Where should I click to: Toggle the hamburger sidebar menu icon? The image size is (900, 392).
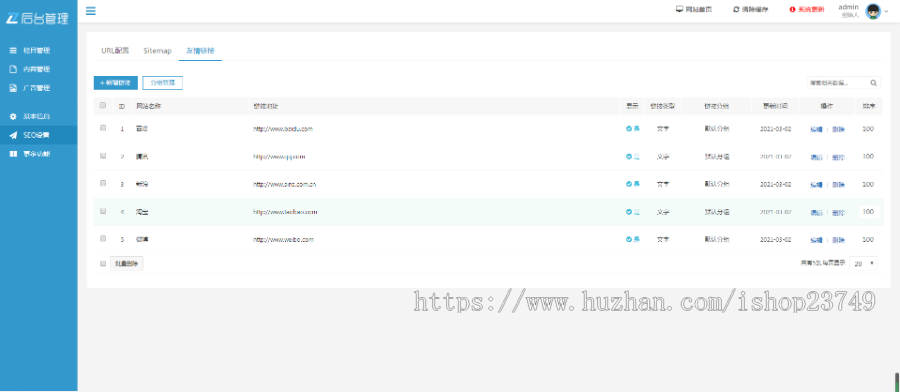(x=91, y=11)
